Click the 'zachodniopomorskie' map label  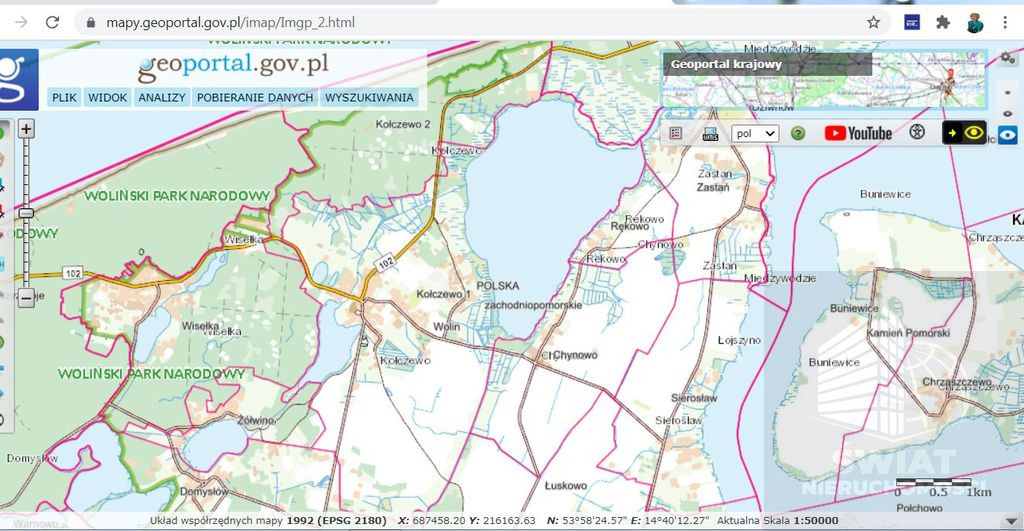533,305
